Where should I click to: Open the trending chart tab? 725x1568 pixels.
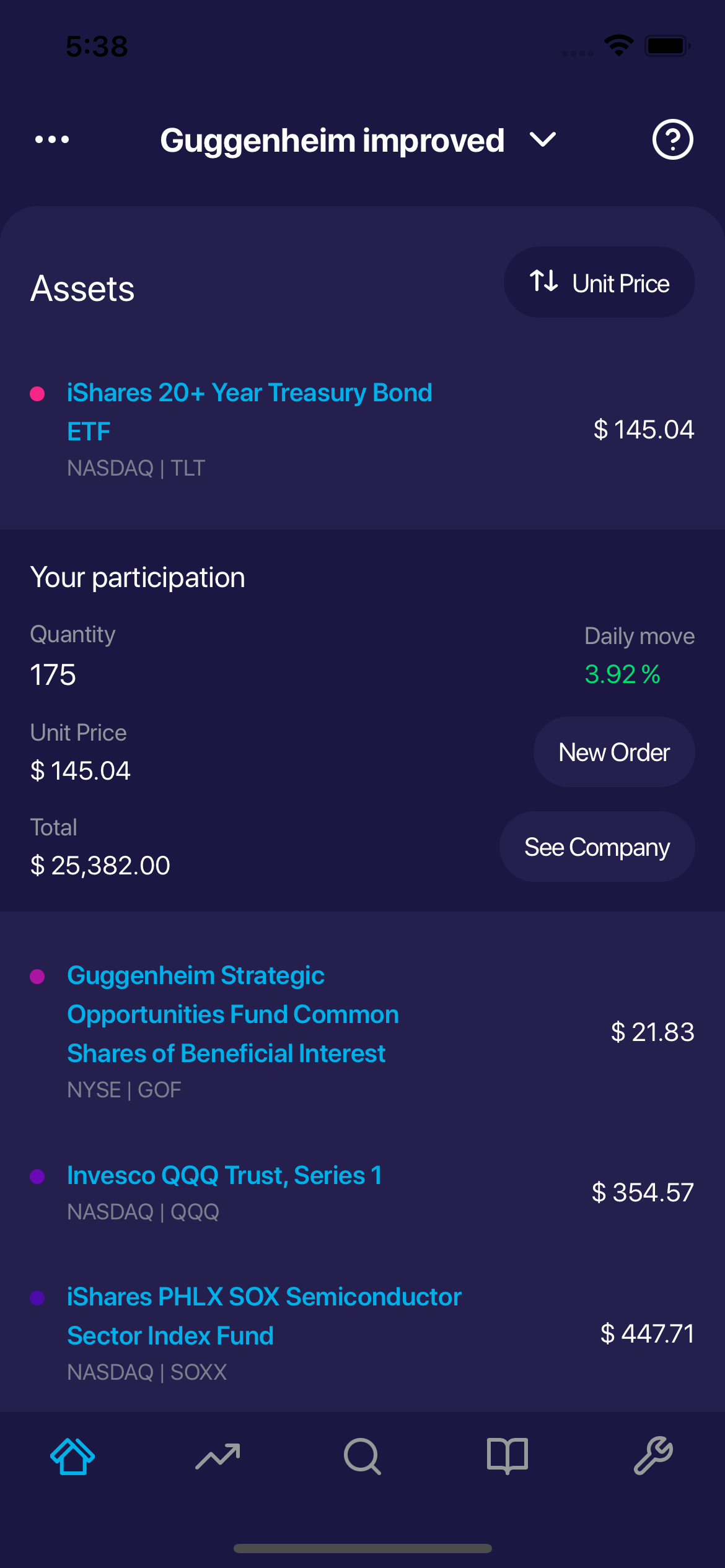pos(217,1456)
